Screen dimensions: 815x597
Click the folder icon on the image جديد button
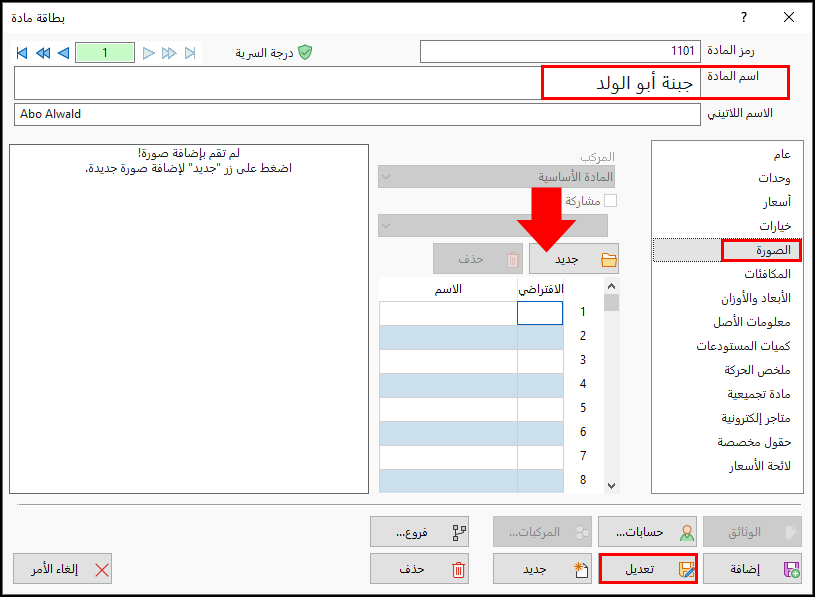[608, 259]
